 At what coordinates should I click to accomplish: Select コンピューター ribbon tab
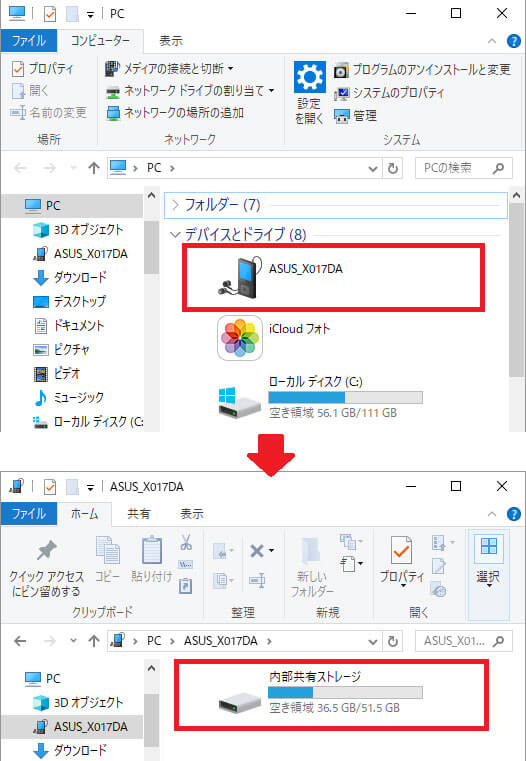click(100, 41)
